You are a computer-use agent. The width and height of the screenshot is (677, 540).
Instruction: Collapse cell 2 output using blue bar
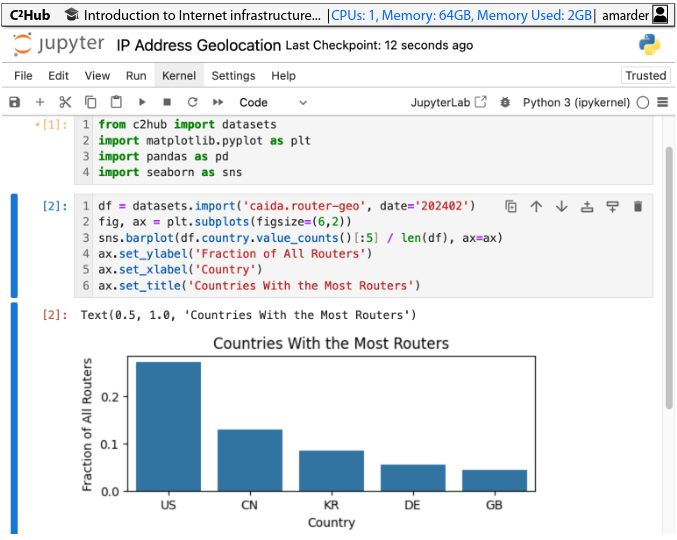[x=14, y=418]
